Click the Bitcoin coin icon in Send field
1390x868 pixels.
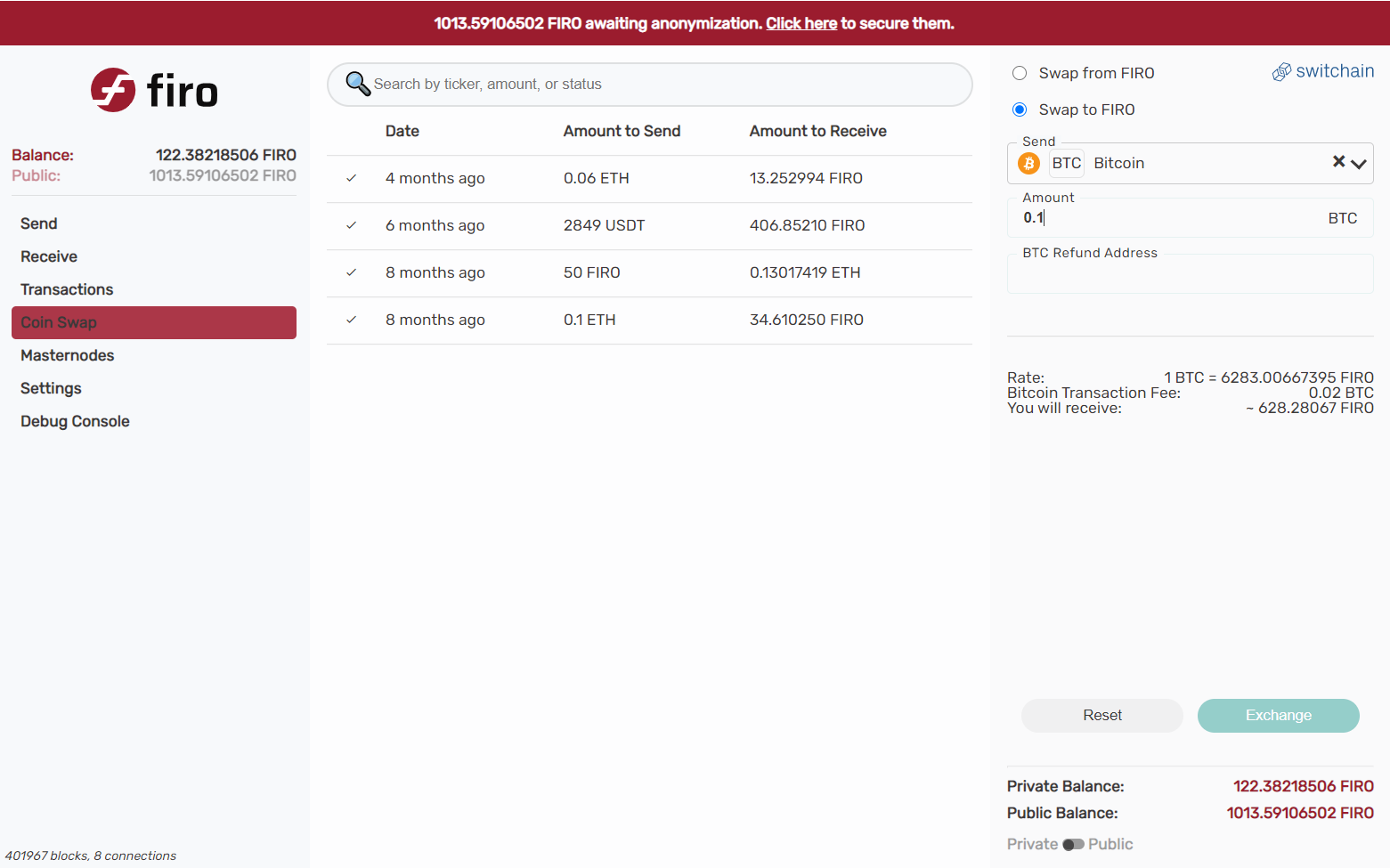1029,163
